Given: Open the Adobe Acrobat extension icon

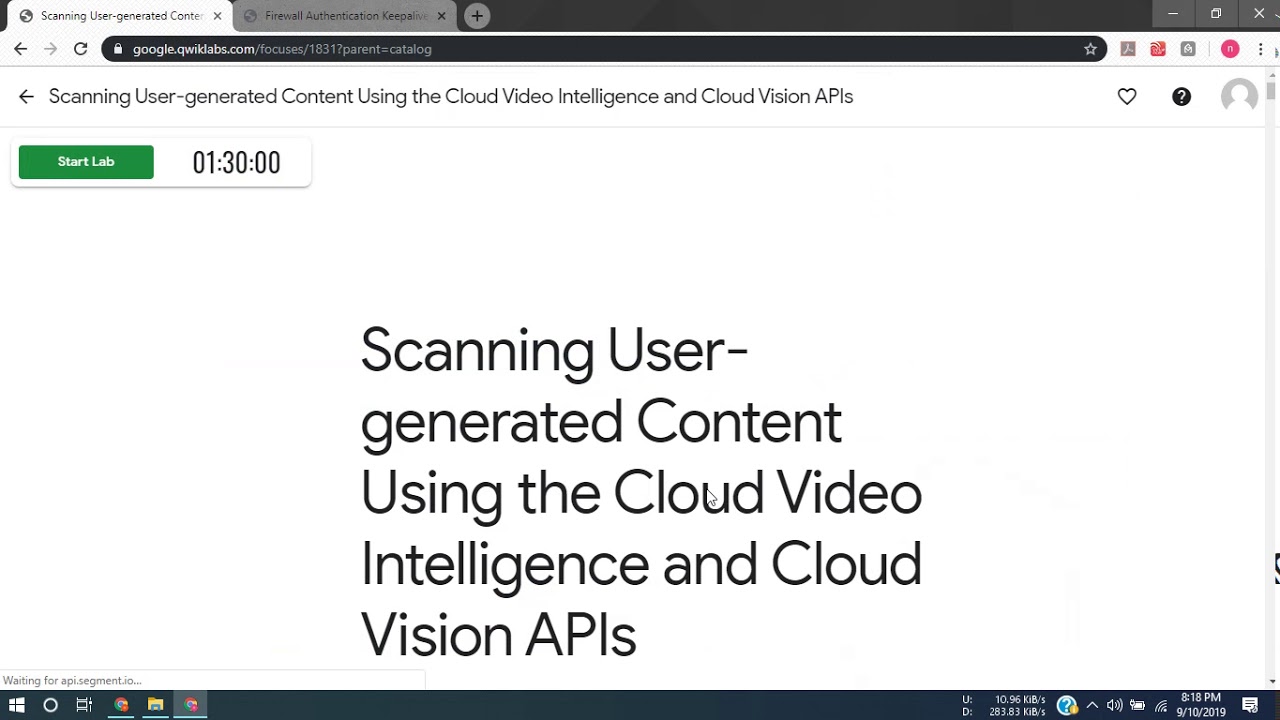Looking at the screenshot, I should [1128, 48].
